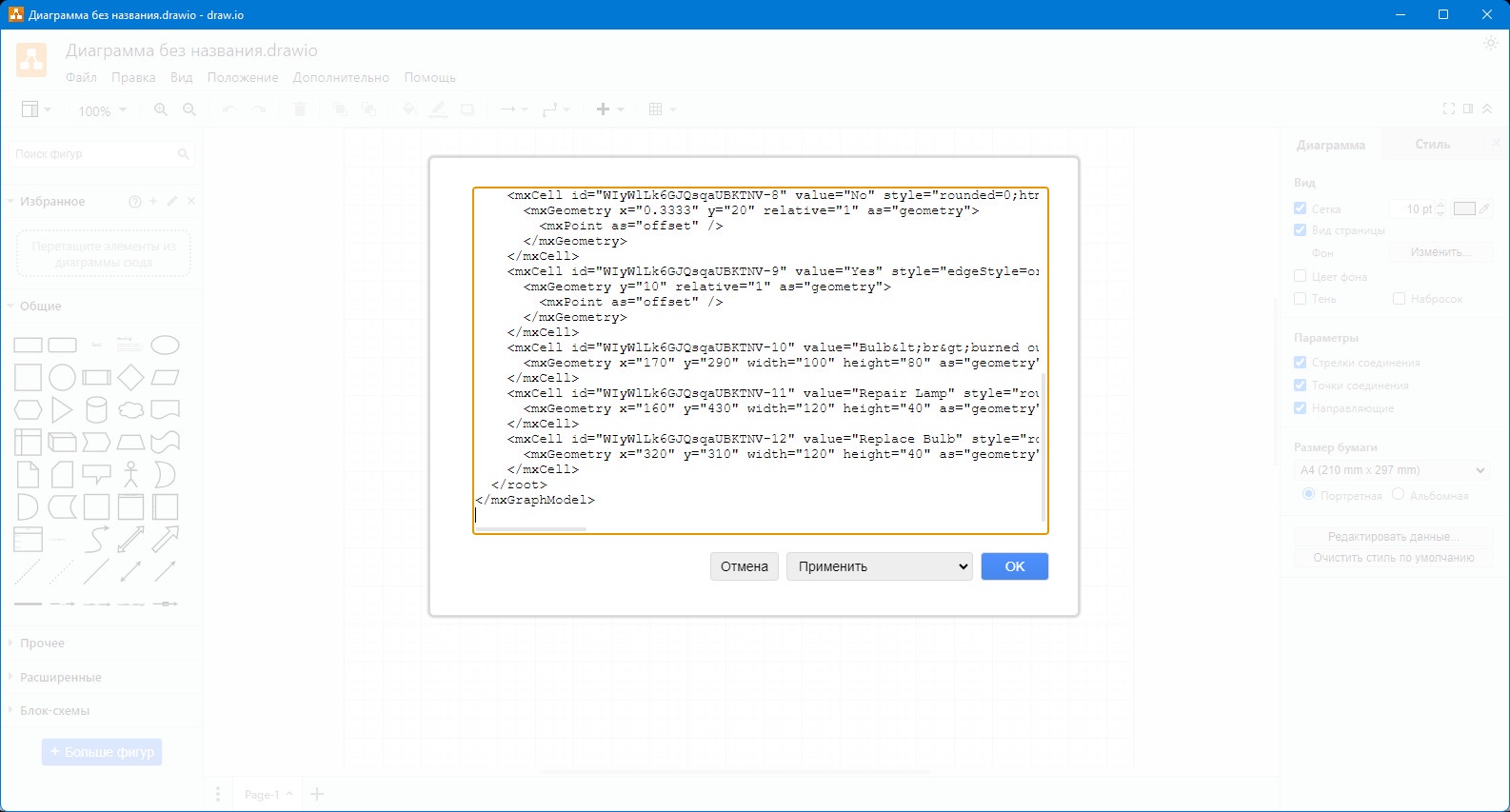Select the cylinder shape in Общие

pyautogui.click(x=96, y=409)
